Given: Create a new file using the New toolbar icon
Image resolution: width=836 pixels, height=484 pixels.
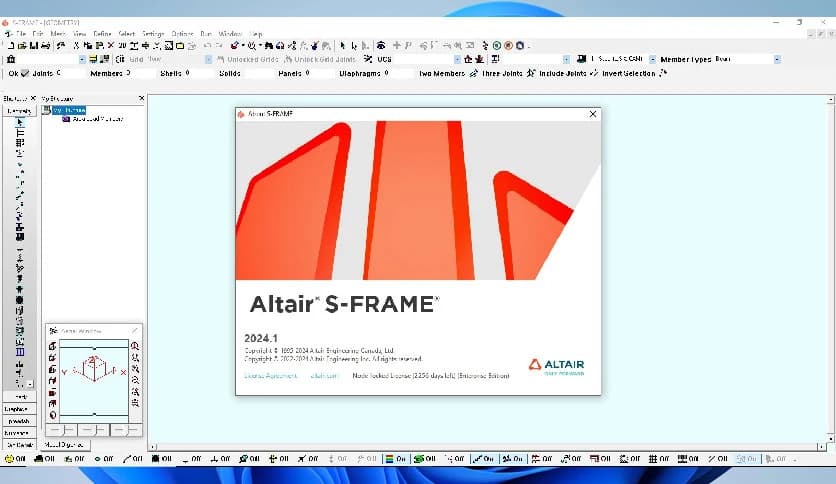Looking at the screenshot, I should [x=12, y=46].
